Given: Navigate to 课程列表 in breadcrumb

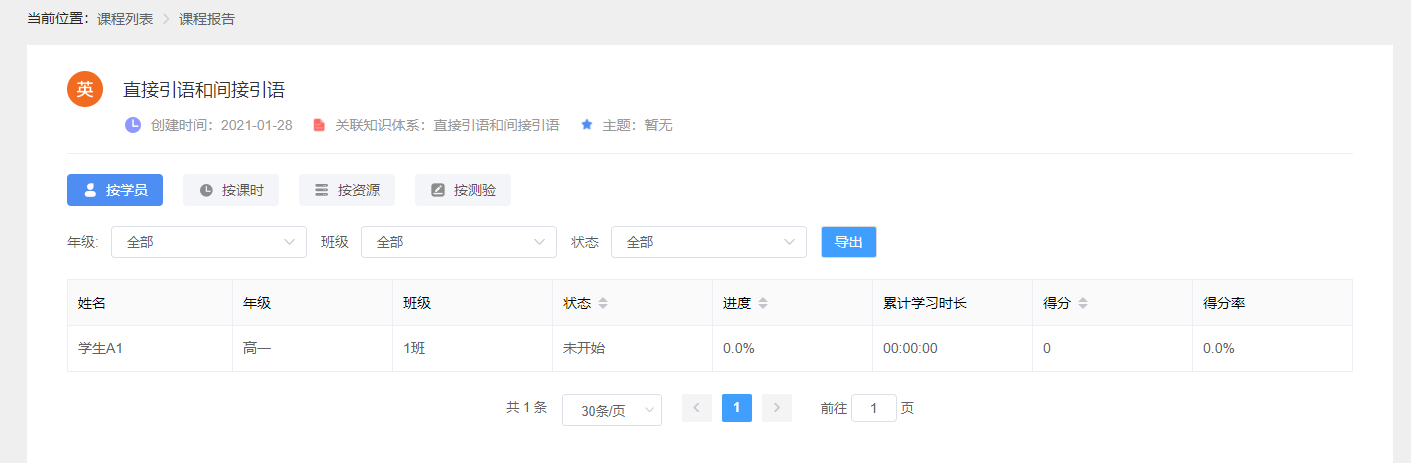Looking at the screenshot, I should point(125,19).
